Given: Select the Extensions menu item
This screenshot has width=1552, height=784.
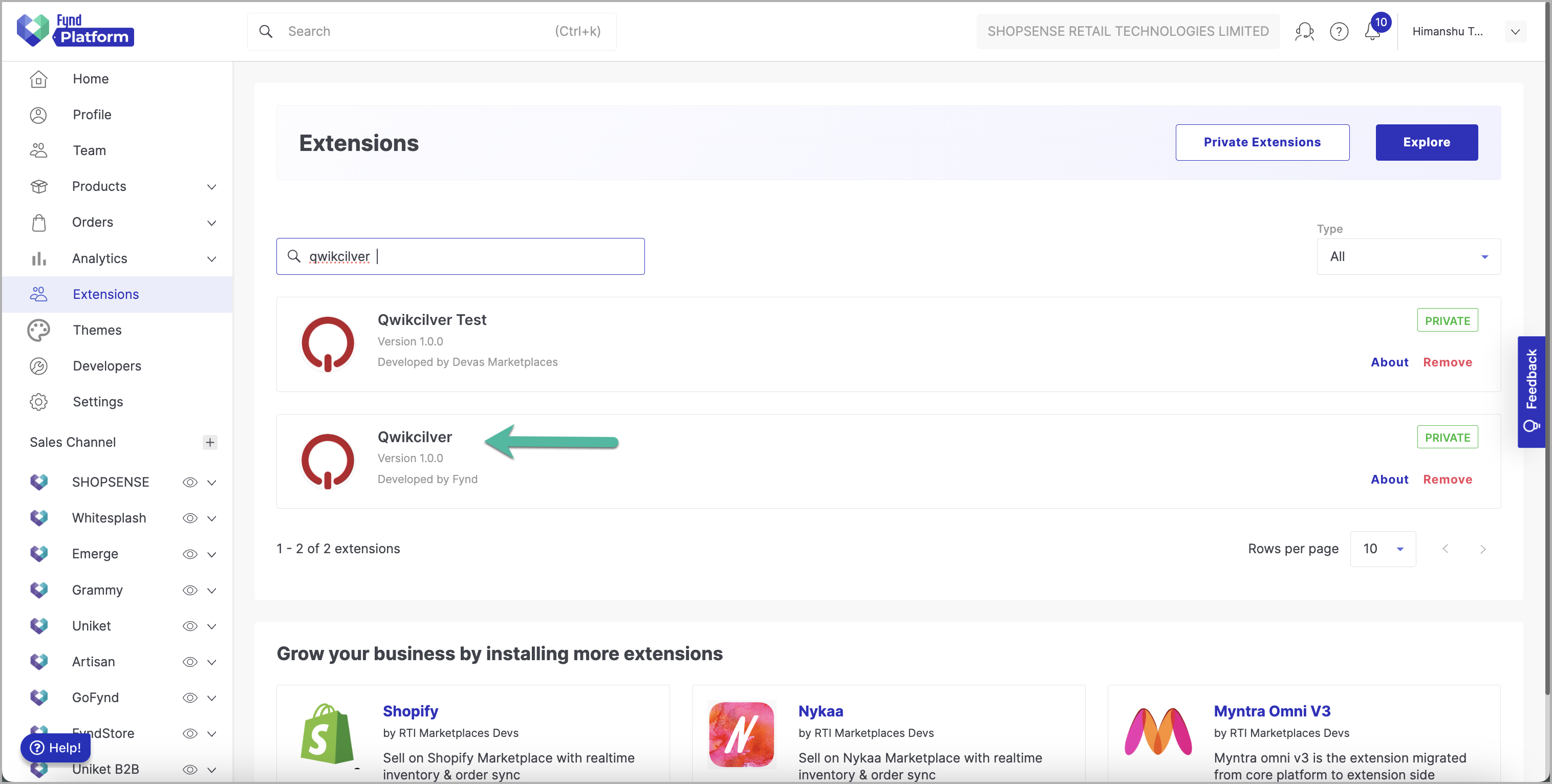Looking at the screenshot, I should tap(118, 294).
